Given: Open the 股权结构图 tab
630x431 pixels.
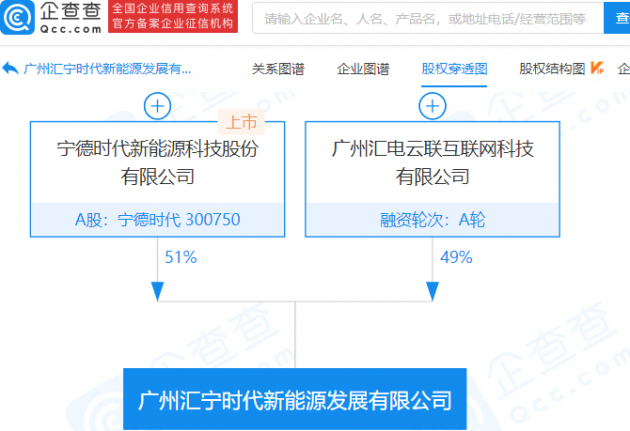Looking at the screenshot, I should [552, 69].
